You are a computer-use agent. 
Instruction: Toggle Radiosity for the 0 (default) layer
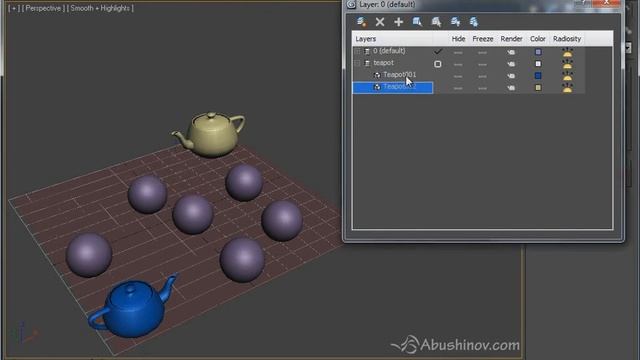tap(567, 52)
